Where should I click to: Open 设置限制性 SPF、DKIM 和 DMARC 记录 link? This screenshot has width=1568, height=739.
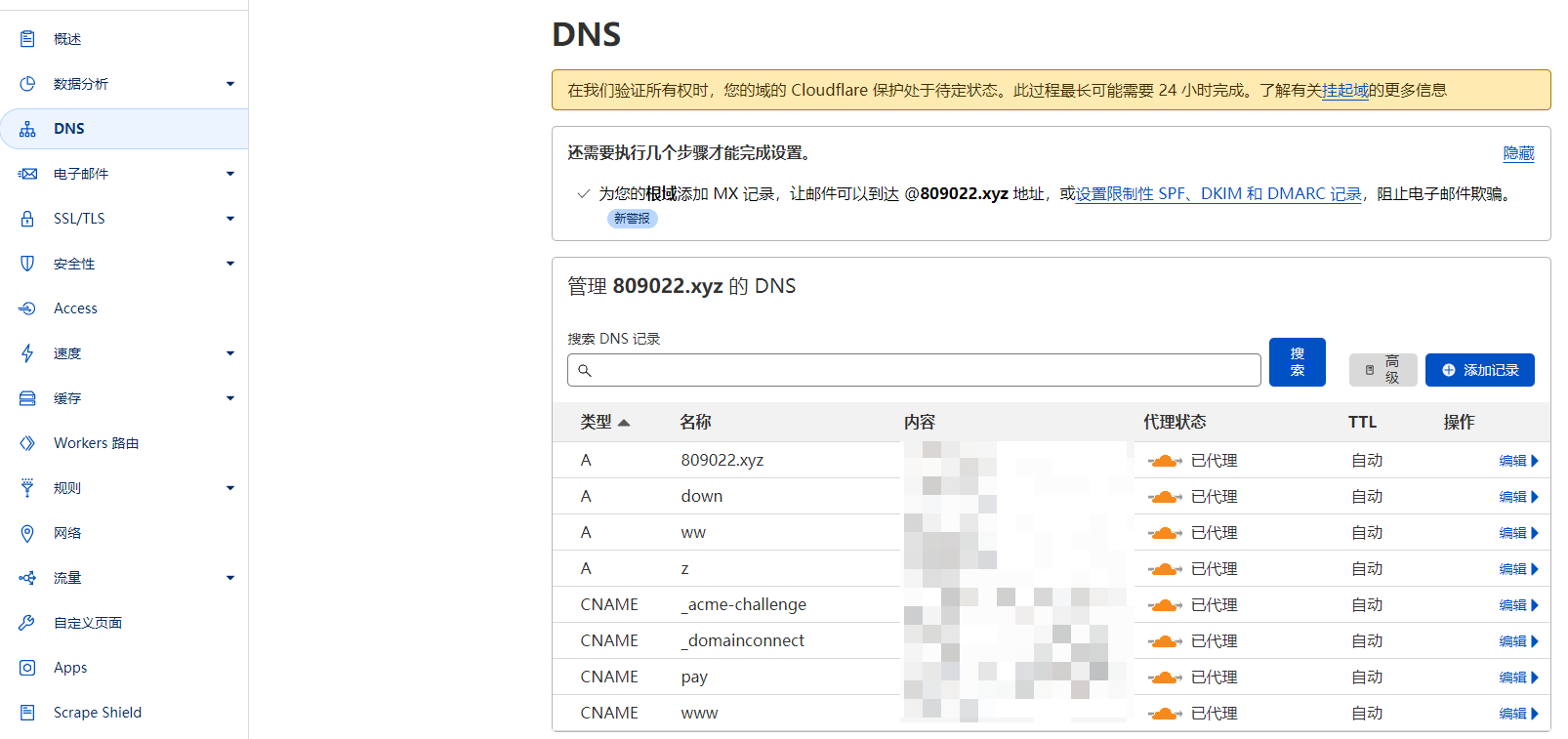1218,194
